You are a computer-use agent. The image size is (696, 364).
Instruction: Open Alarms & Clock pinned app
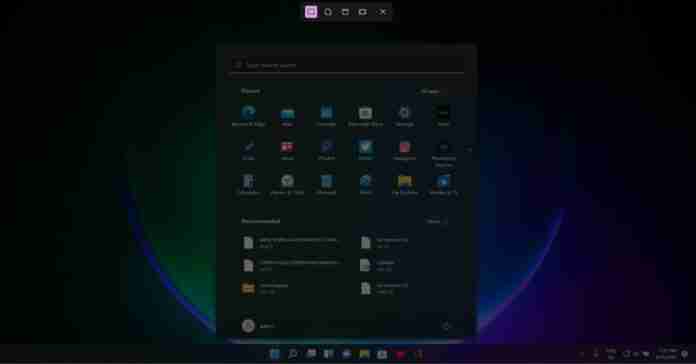(287, 184)
